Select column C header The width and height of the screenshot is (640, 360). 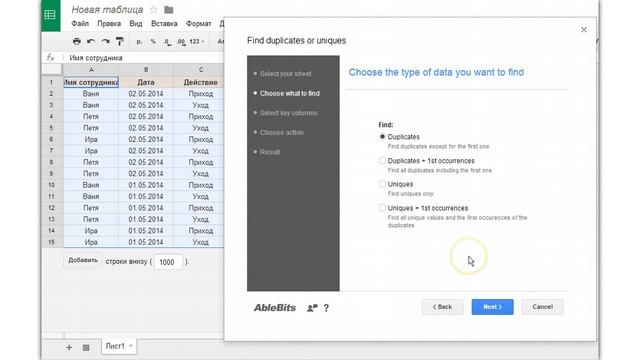click(199, 70)
